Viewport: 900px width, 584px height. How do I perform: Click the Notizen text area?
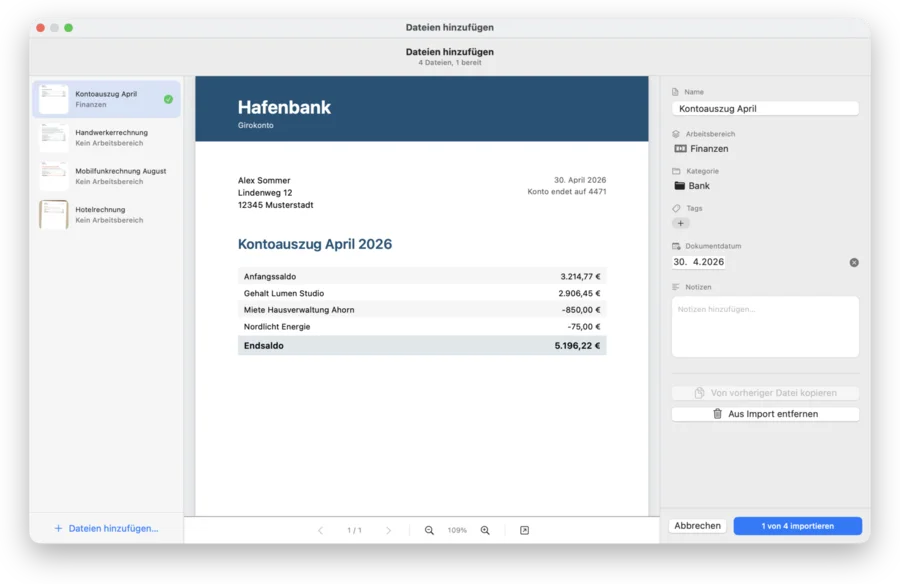pyautogui.click(x=766, y=327)
